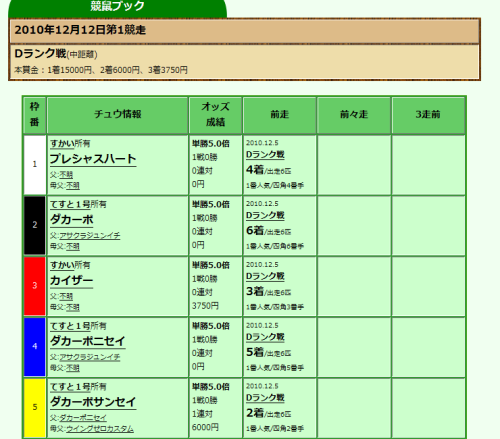The height and width of the screenshot is (439, 500).
Task: Click the 3走前 column header
Action: coord(428,115)
